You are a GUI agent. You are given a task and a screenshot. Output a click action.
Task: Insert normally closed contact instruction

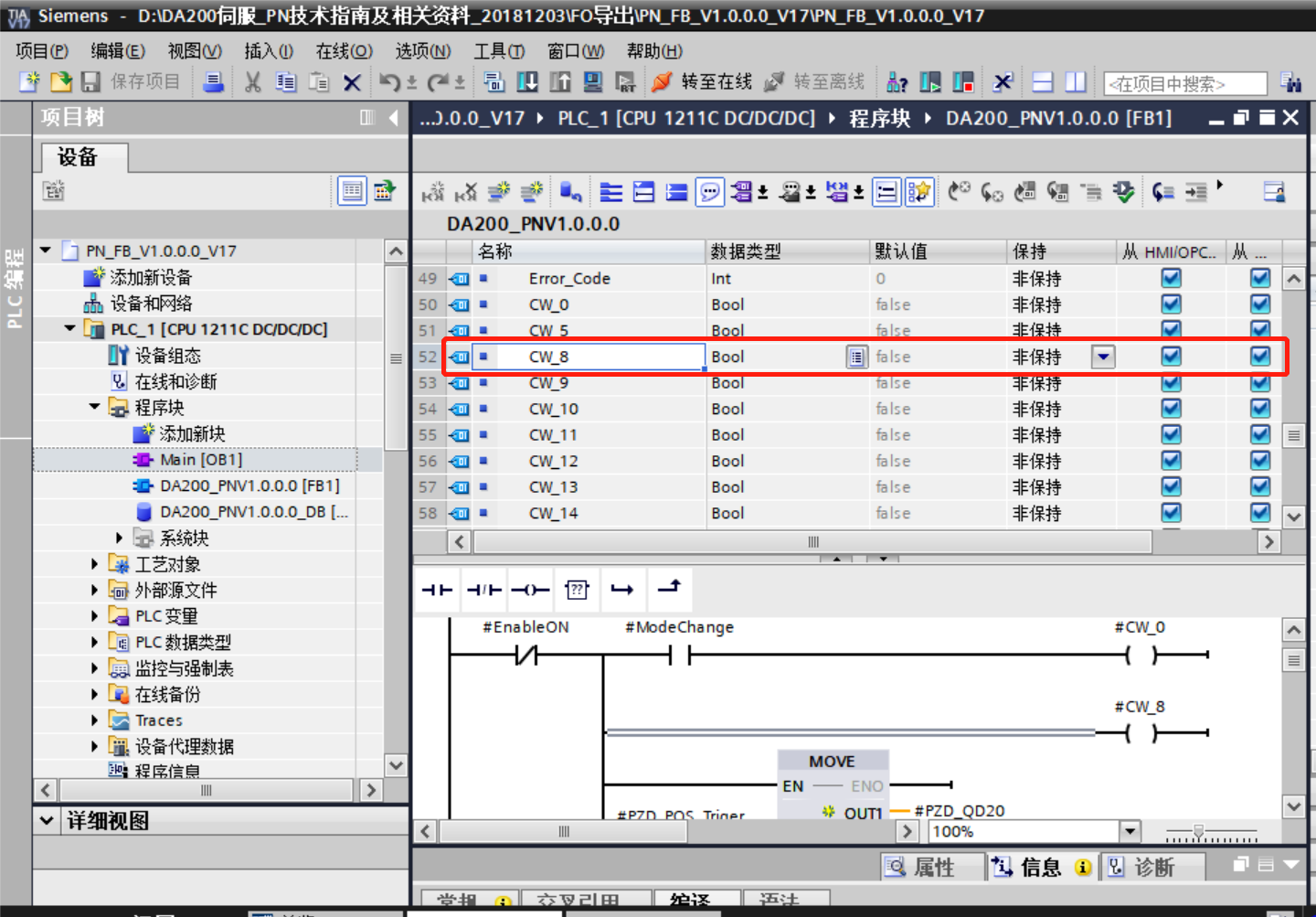click(x=484, y=590)
